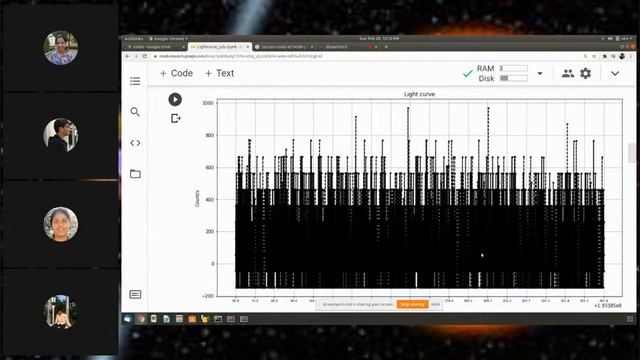Add a new Text cell
The height and width of the screenshot is (360, 640).
[x=219, y=73]
